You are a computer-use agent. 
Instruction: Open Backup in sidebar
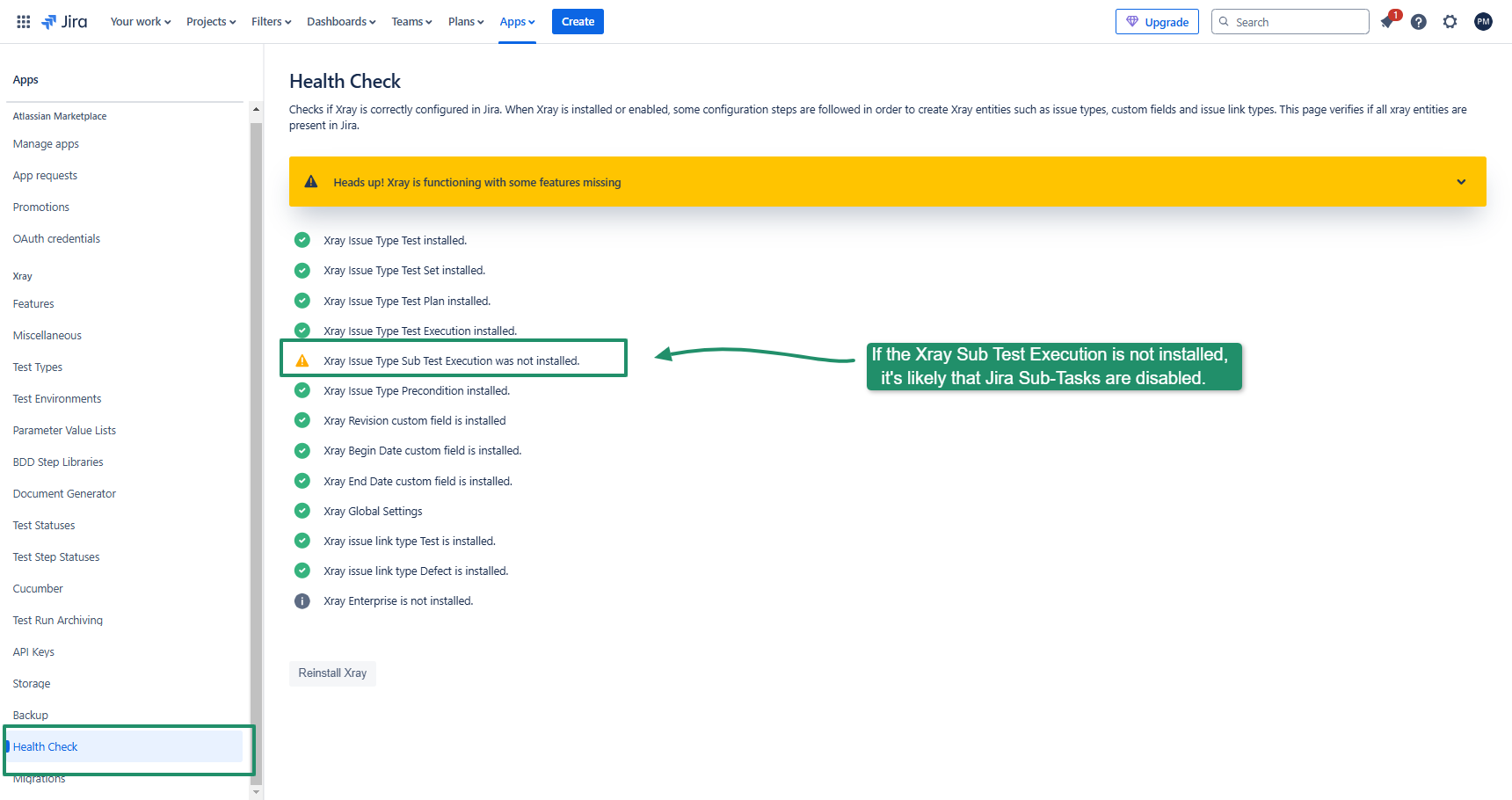coord(31,716)
